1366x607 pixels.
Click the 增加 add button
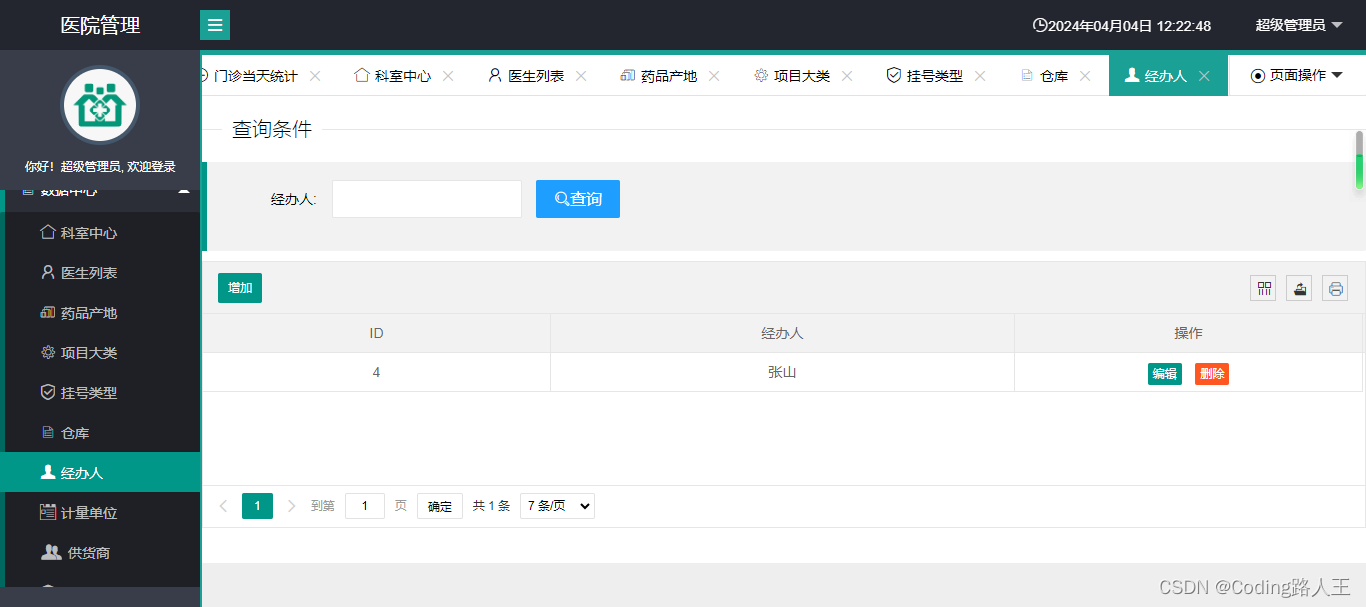tap(240, 288)
